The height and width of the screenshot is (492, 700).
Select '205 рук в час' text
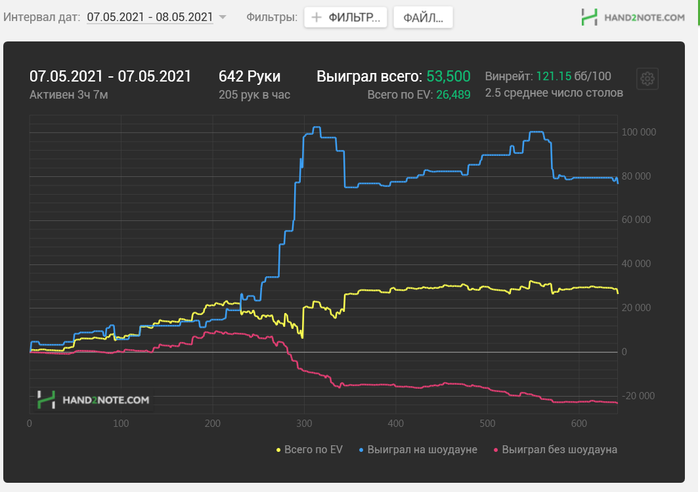click(254, 95)
